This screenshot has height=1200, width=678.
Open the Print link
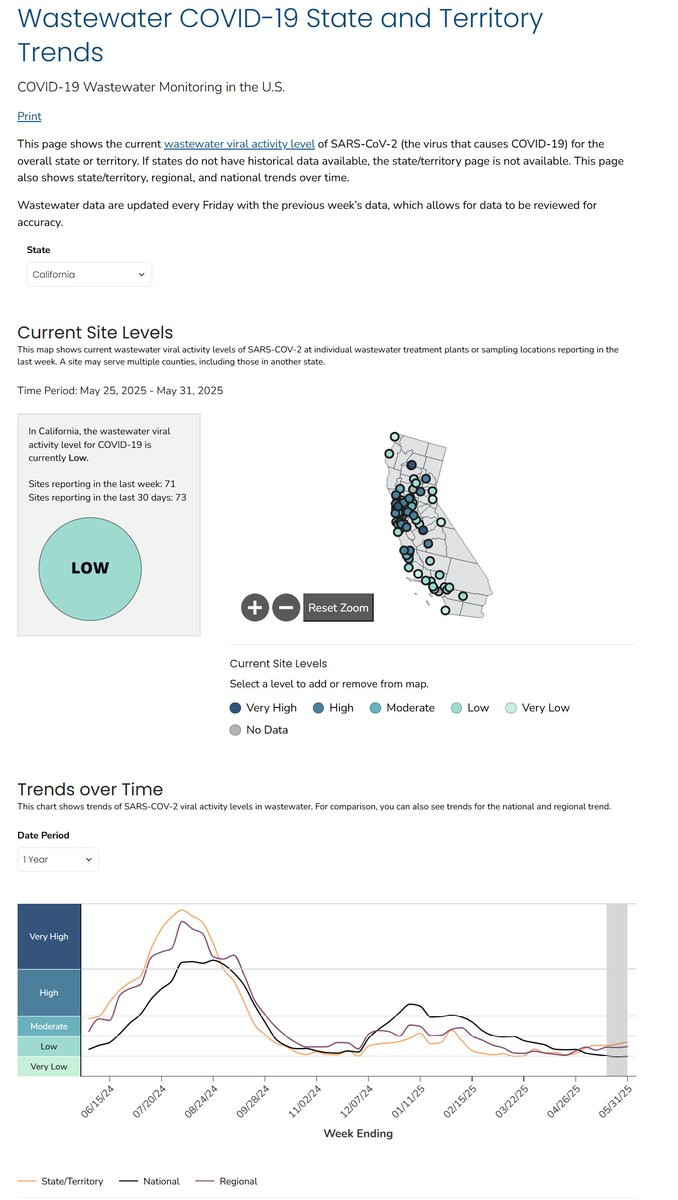click(29, 116)
